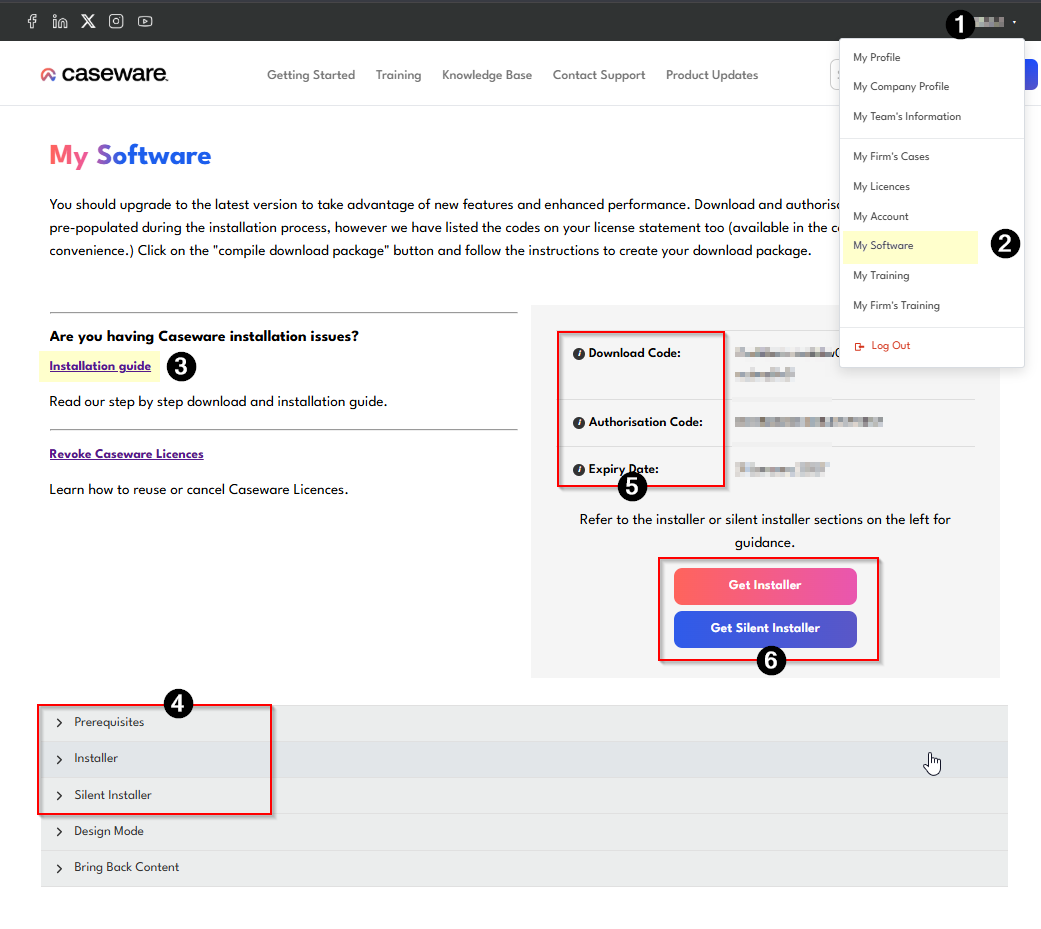
Task: Click Log Out
Action: tap(890, 346)
